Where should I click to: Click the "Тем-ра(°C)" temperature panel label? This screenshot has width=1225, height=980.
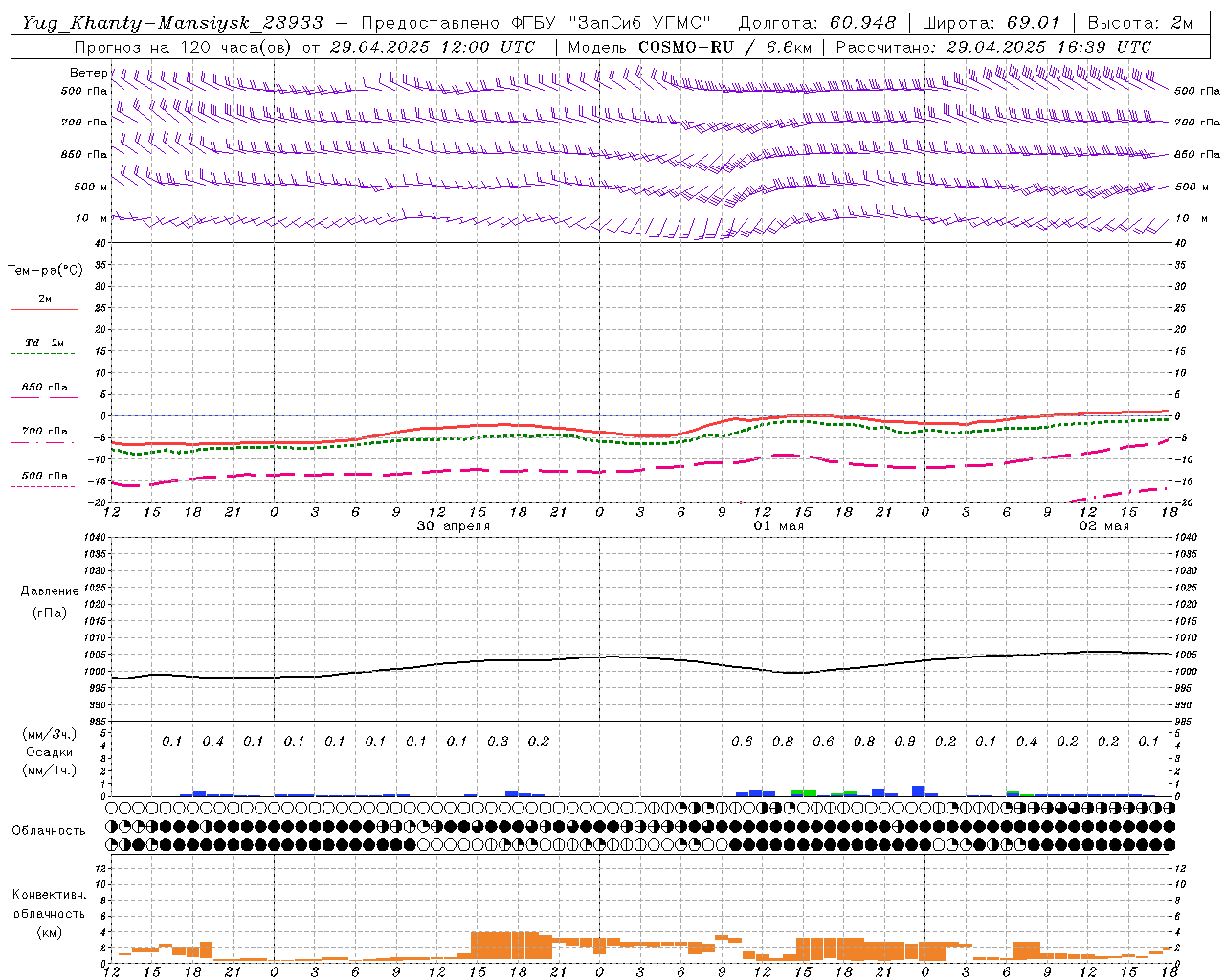[45, 271]
